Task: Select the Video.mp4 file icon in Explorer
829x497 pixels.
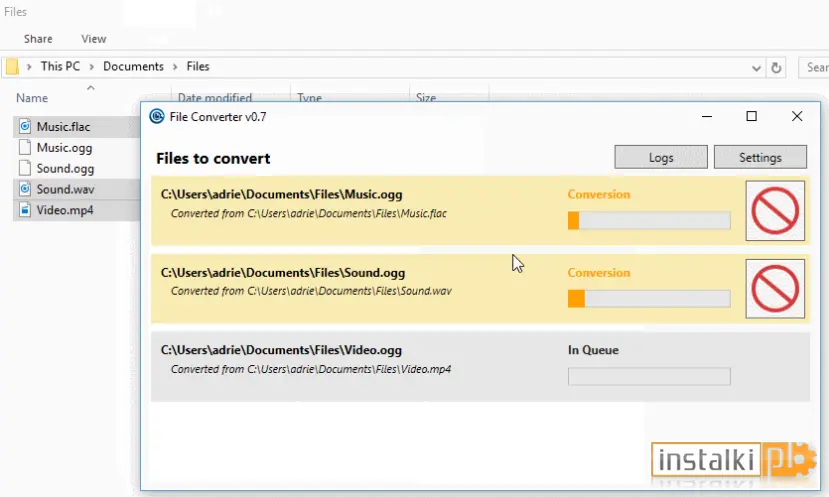Action: [x=24, y=210]
